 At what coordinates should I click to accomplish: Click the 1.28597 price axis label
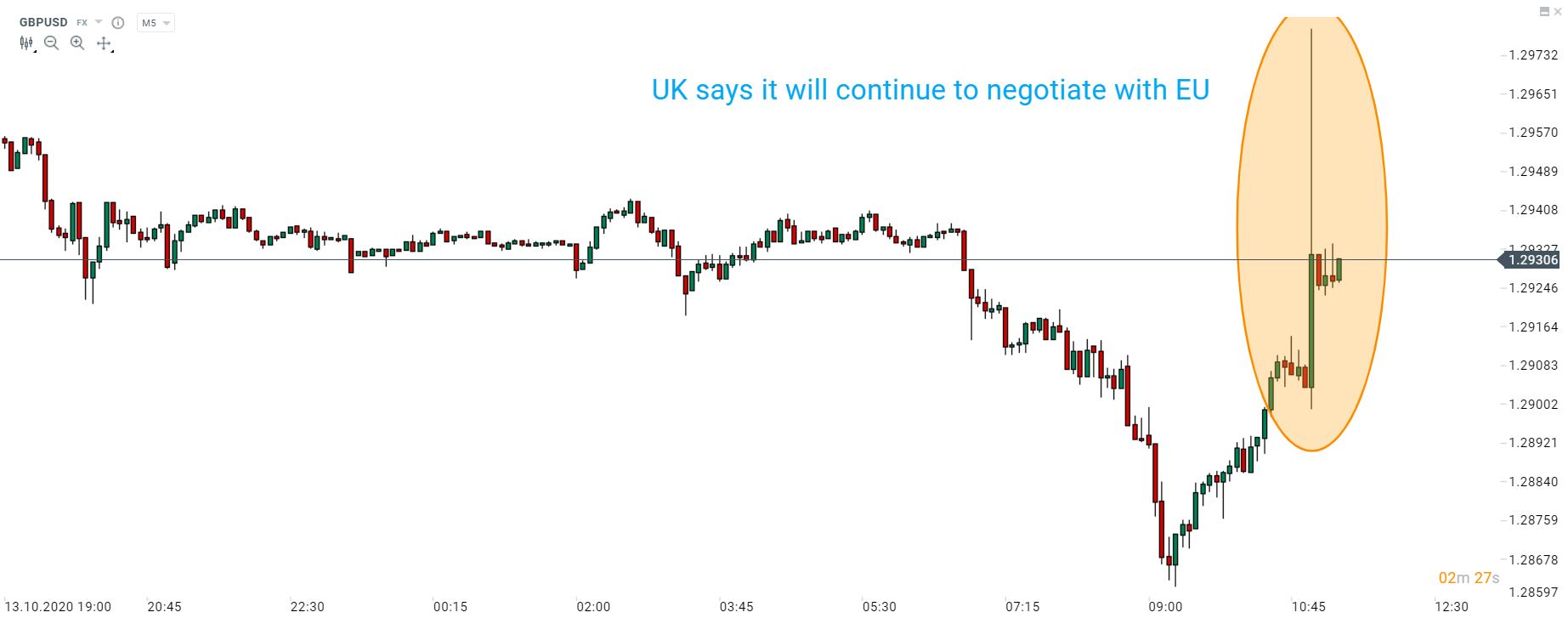pos(1533,592)
